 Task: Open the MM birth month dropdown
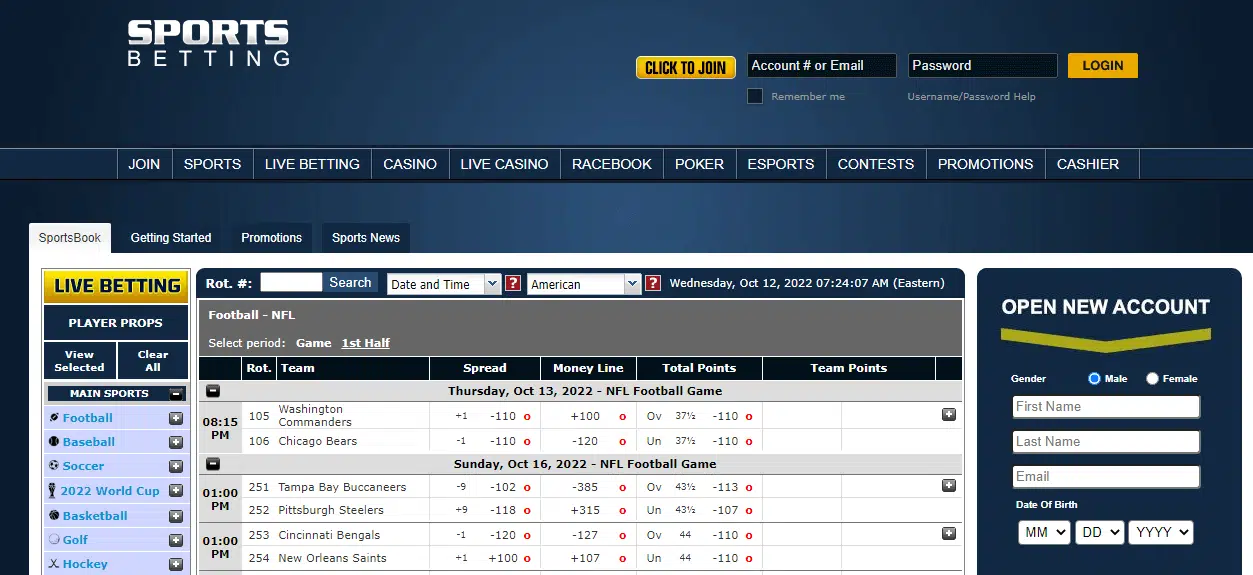point(1044,532)
